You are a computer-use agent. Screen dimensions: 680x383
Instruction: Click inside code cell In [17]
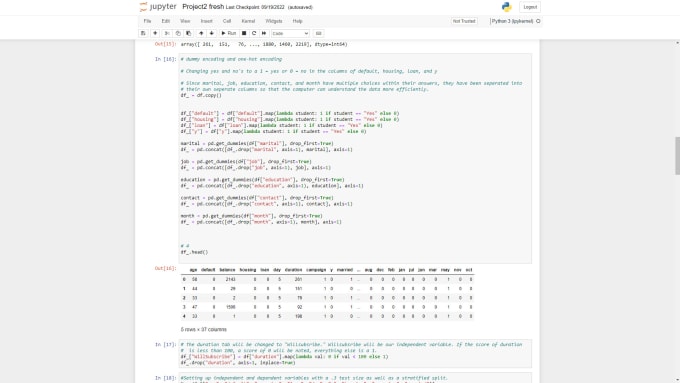pos(356,354)
